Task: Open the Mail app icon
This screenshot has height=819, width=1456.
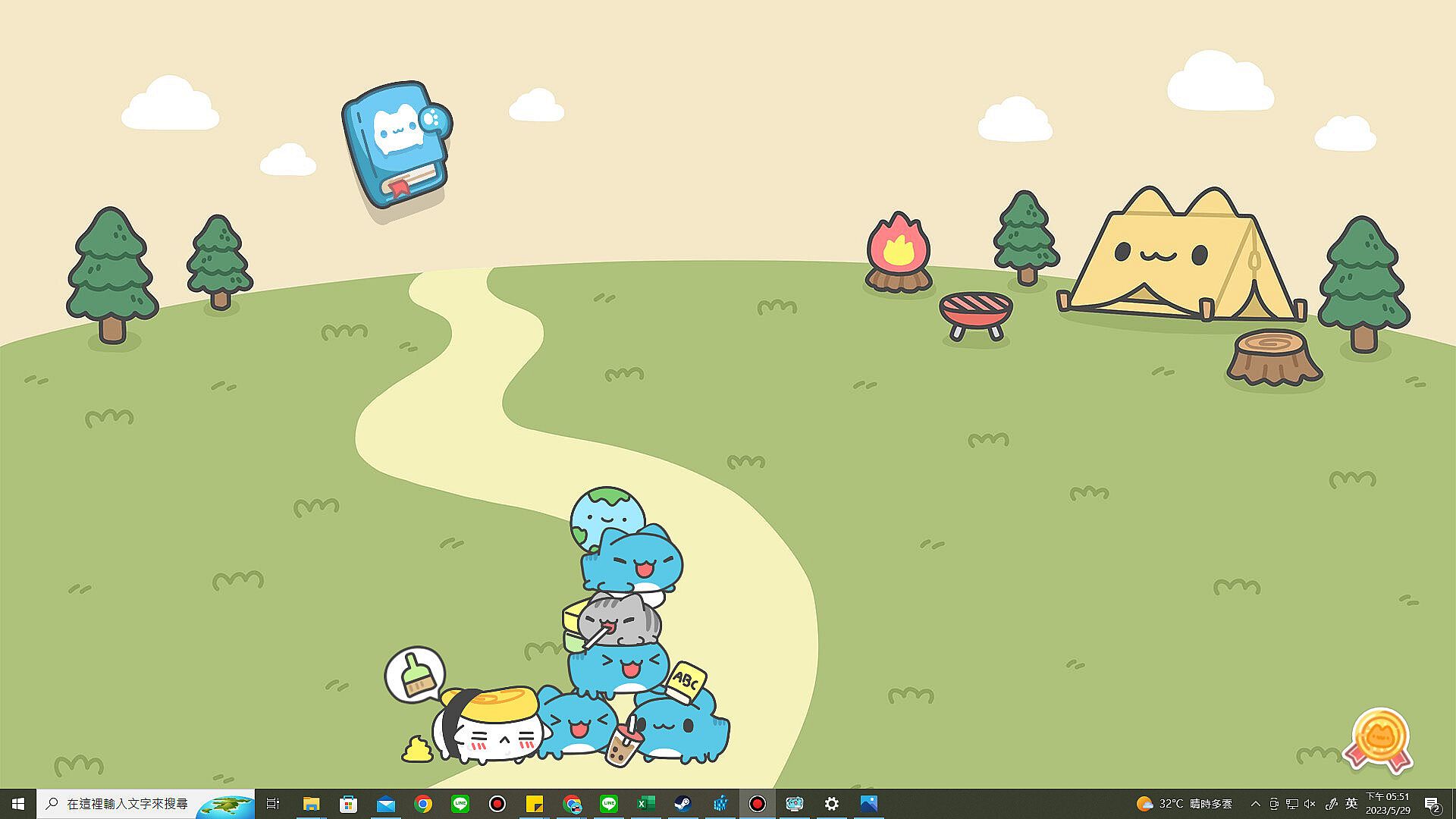Action: 386,804
